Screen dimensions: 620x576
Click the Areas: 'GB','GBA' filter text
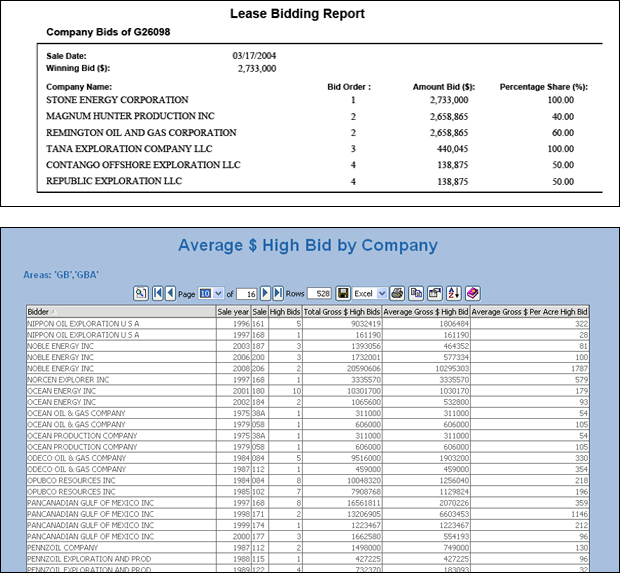61,275
